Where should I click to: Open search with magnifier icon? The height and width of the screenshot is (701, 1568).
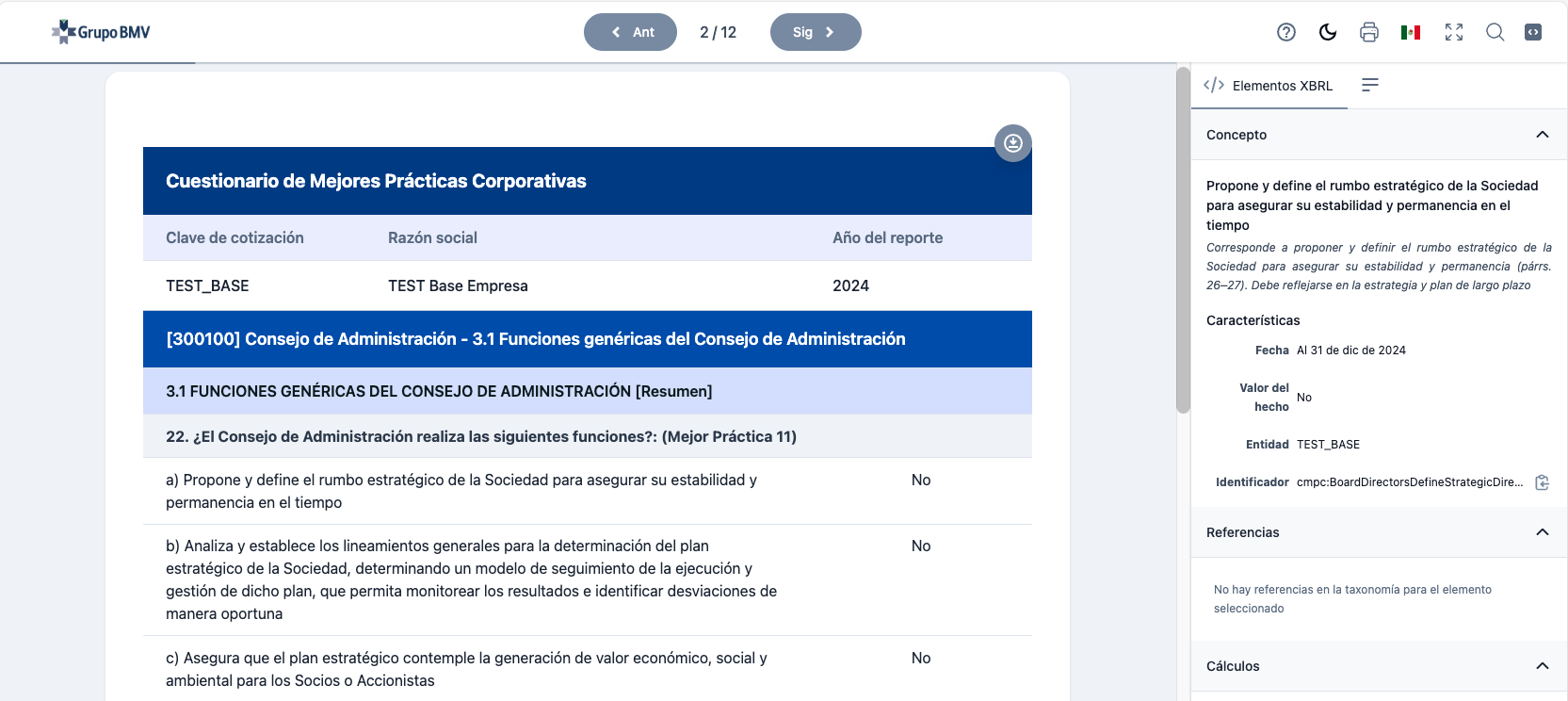(x=1495, y=32)
